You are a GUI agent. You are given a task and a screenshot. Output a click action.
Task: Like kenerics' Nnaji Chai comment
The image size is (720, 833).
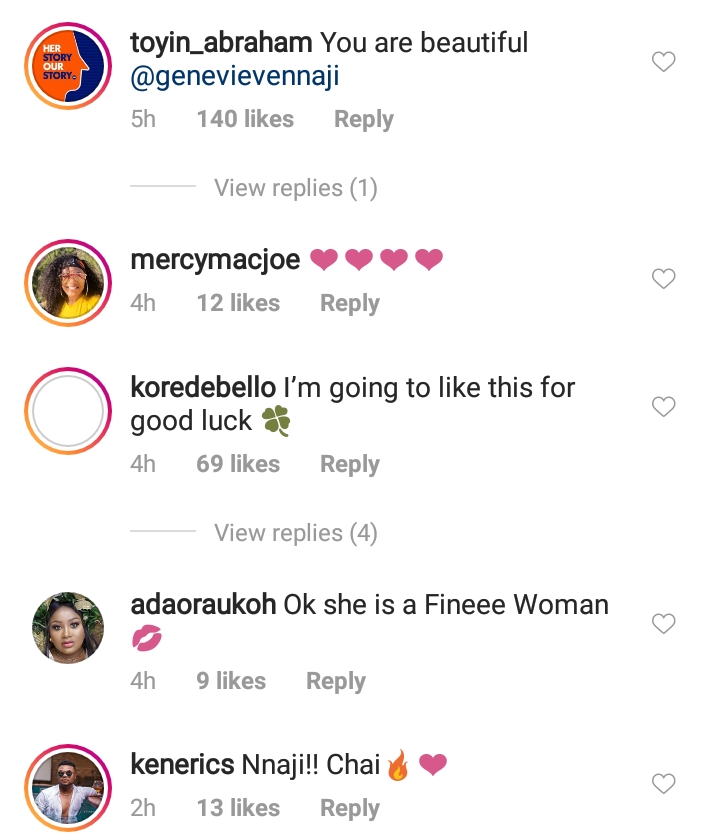coord(664,782)
